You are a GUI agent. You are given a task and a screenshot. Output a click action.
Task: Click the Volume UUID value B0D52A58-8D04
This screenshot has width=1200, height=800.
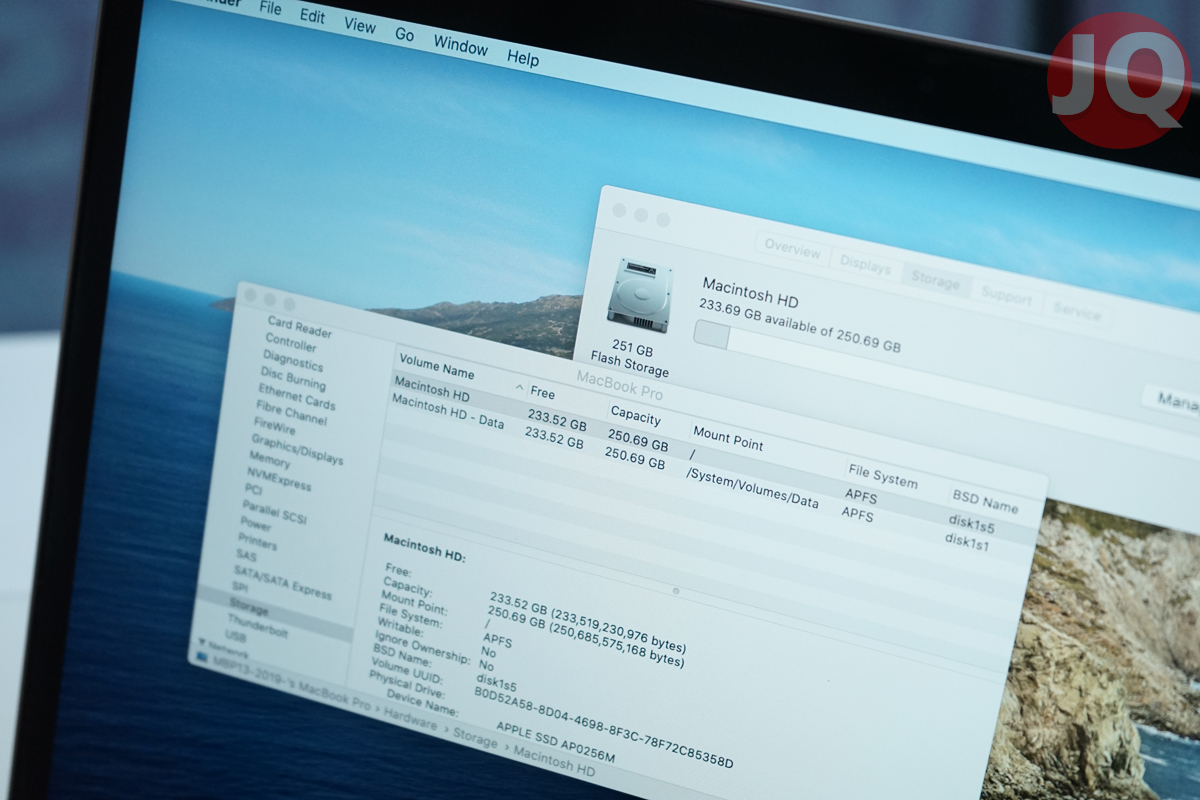603,729
